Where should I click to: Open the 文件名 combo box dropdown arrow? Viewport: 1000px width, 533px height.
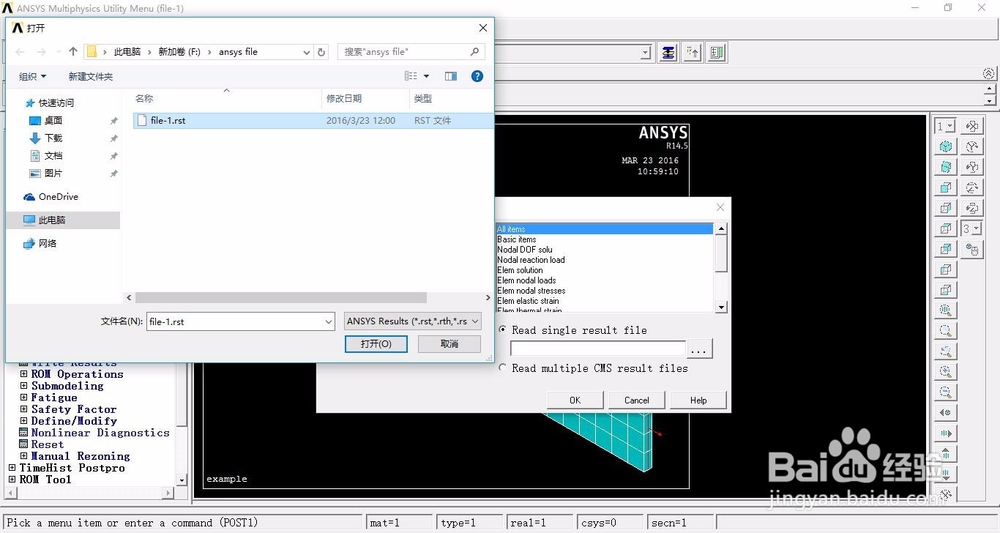(x=328, y=322)
